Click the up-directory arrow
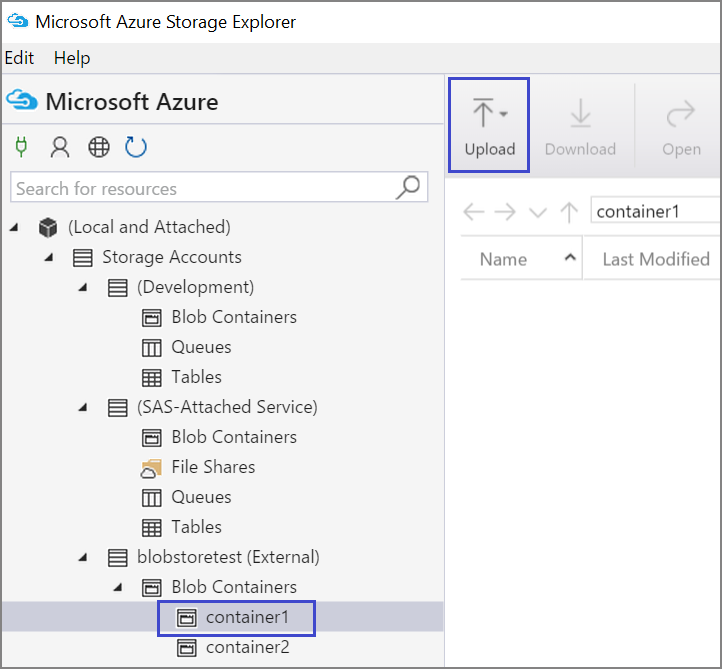Viewport: 722px width, 669px height. pyautogui.click(x=569, y=212)
